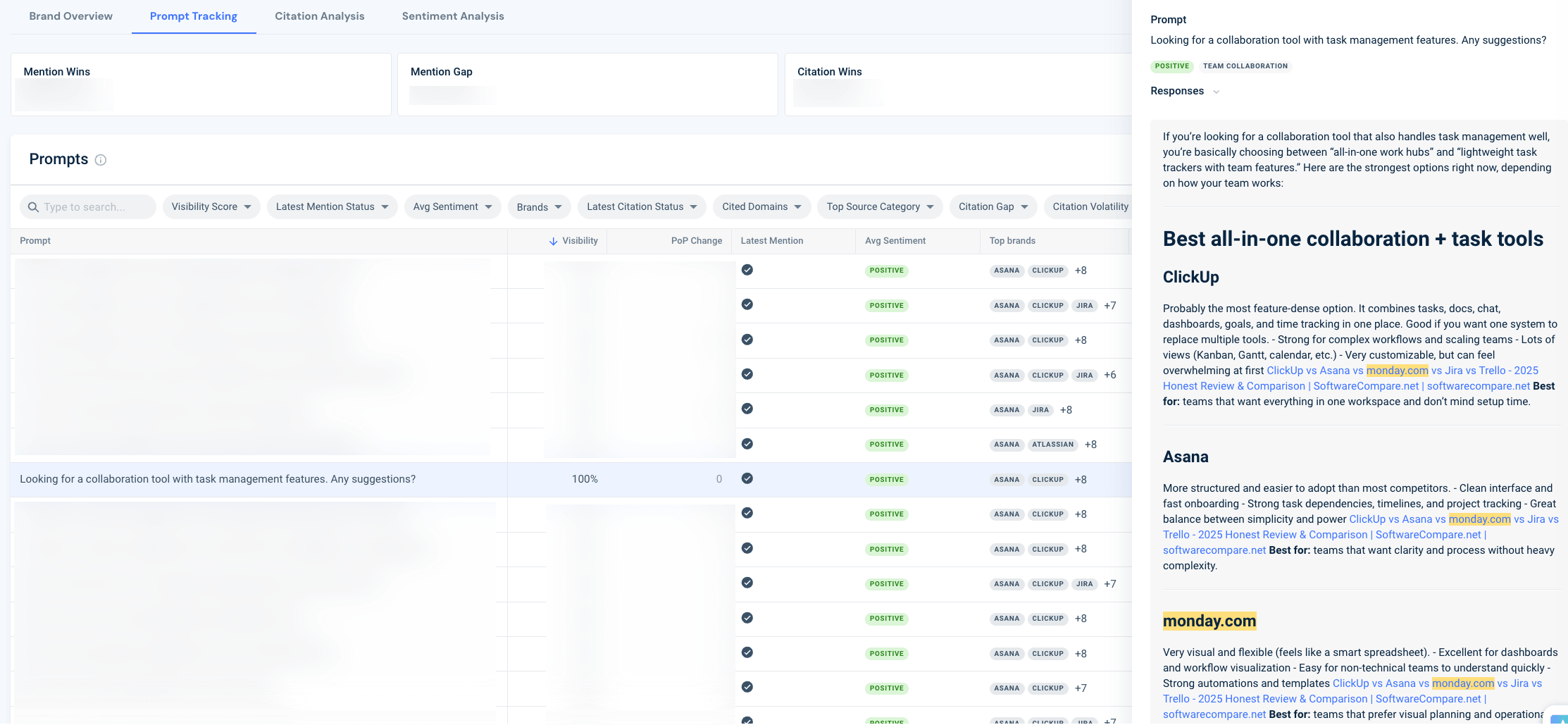Click the POSITIVE tag under the prompt panel
Image resolution: width=1568 pixels, height=725 pixels.
point(1172,66)
